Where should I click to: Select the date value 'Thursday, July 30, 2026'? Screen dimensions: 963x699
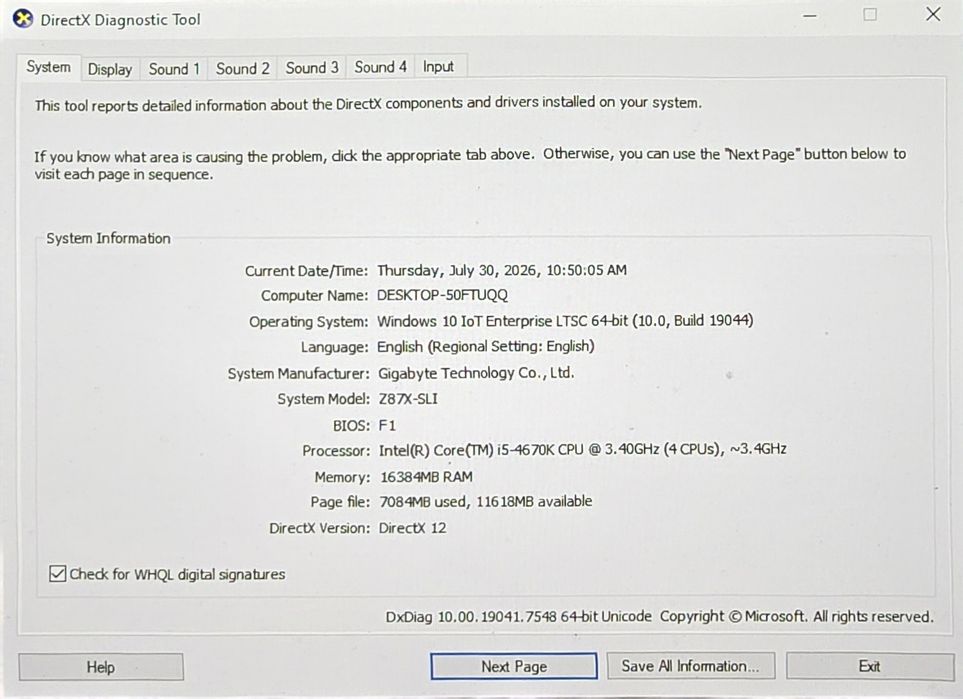(x=458, y=271)
